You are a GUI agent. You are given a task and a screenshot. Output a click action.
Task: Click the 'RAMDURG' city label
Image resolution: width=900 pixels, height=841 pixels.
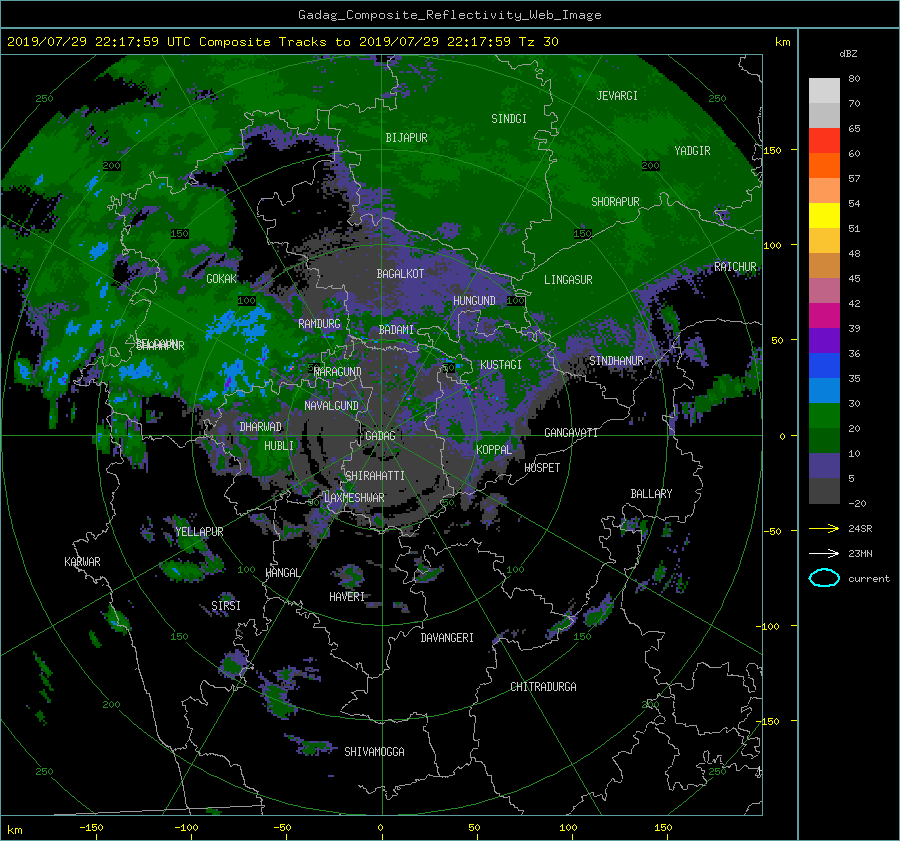coord(319,324)
